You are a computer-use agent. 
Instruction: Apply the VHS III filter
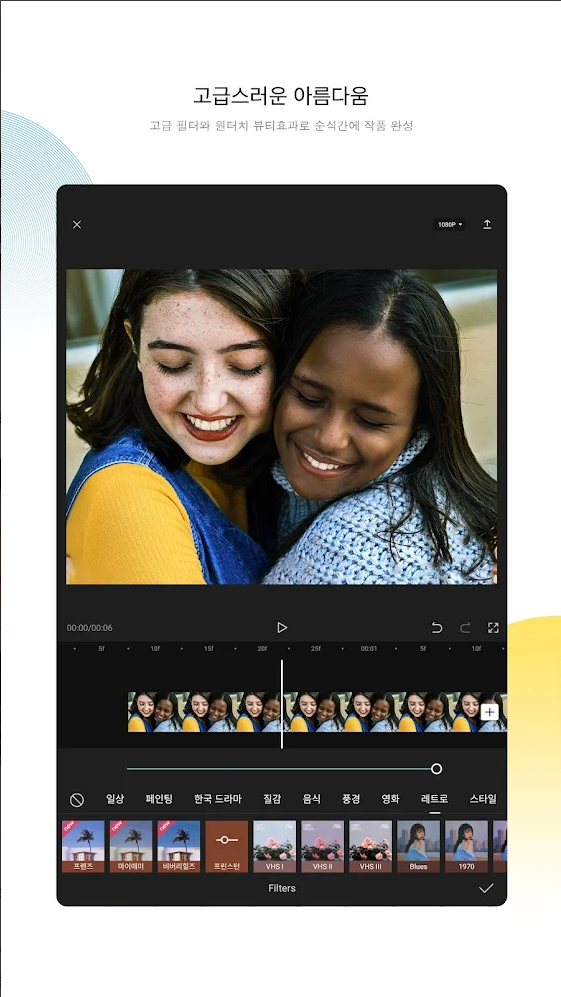[x=371, y=846]
